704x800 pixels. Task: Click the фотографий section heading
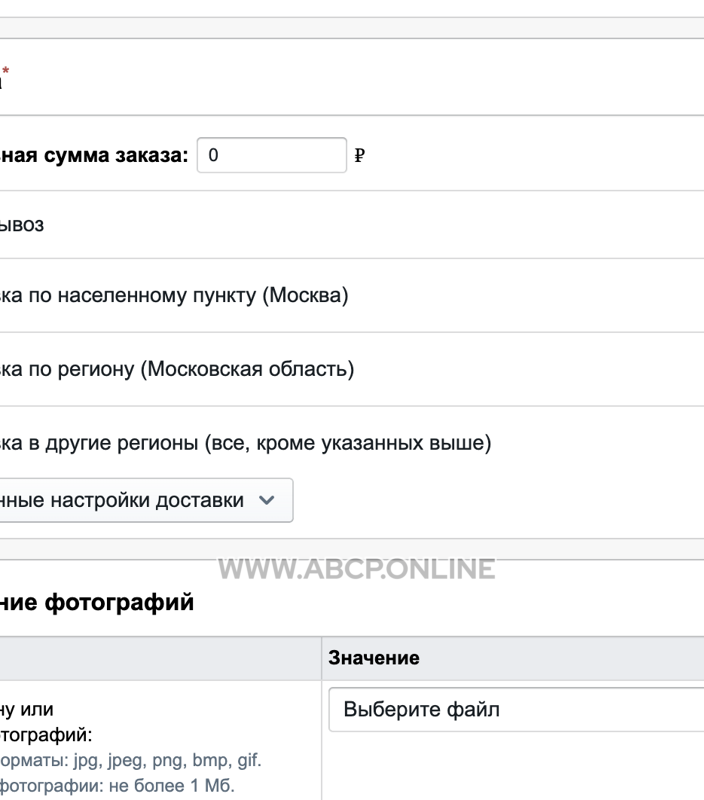pyautogui.click(x=97, y=602)
